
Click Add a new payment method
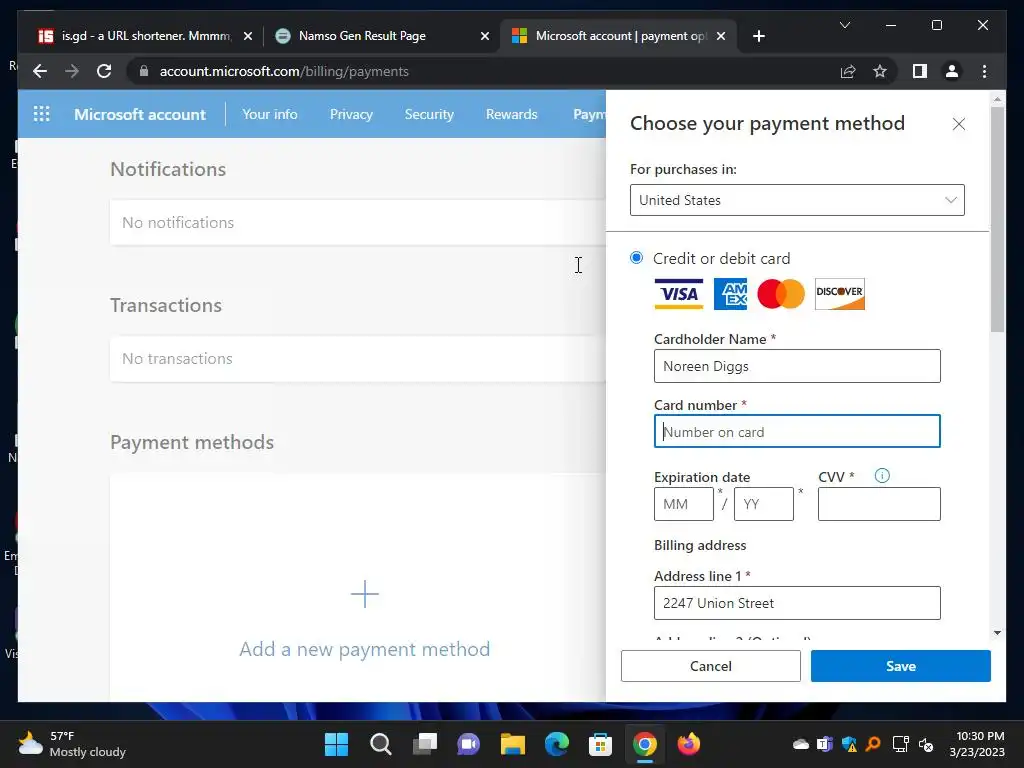click(364, 648)
